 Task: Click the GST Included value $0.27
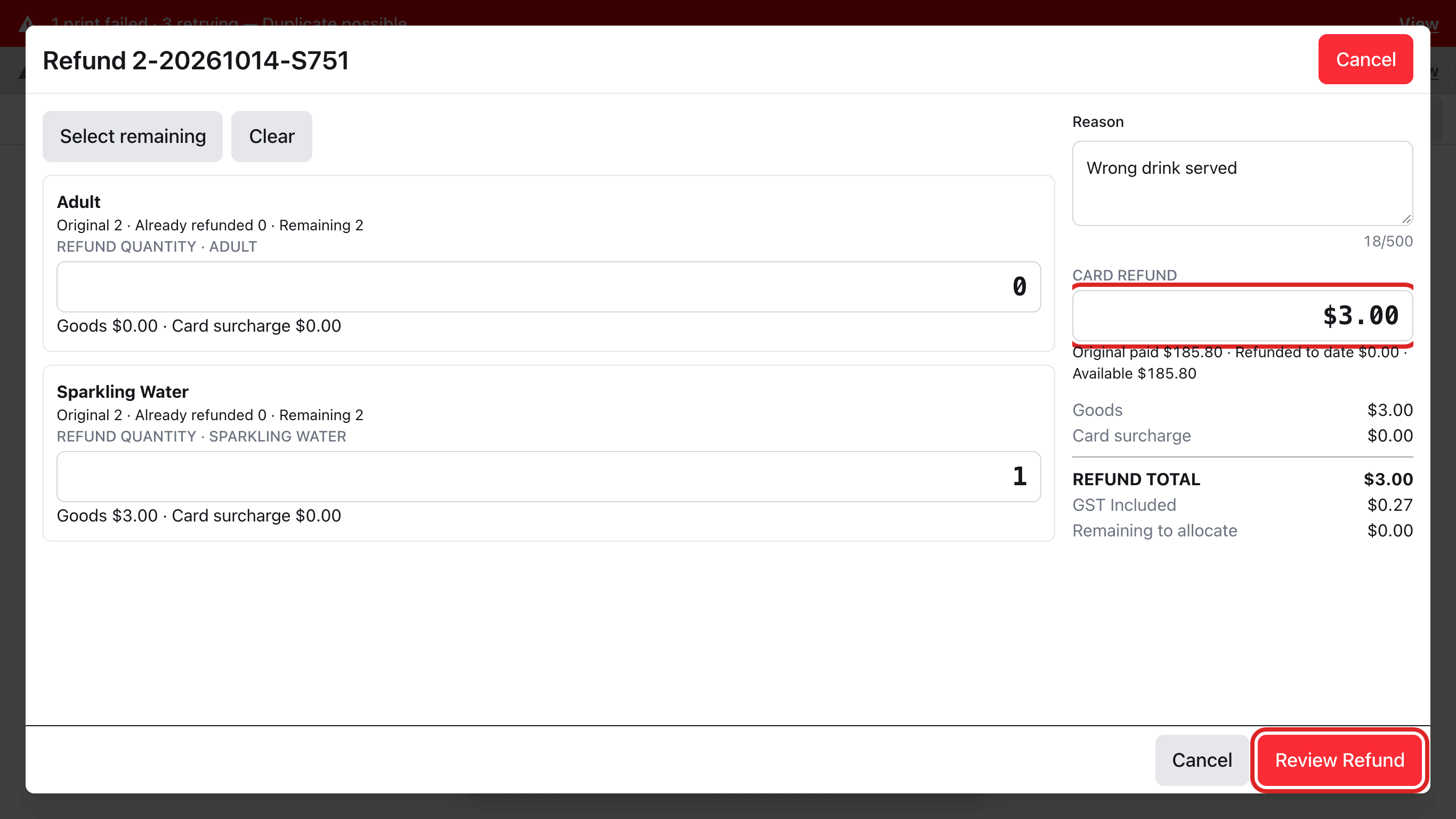tap(1389, 504)
